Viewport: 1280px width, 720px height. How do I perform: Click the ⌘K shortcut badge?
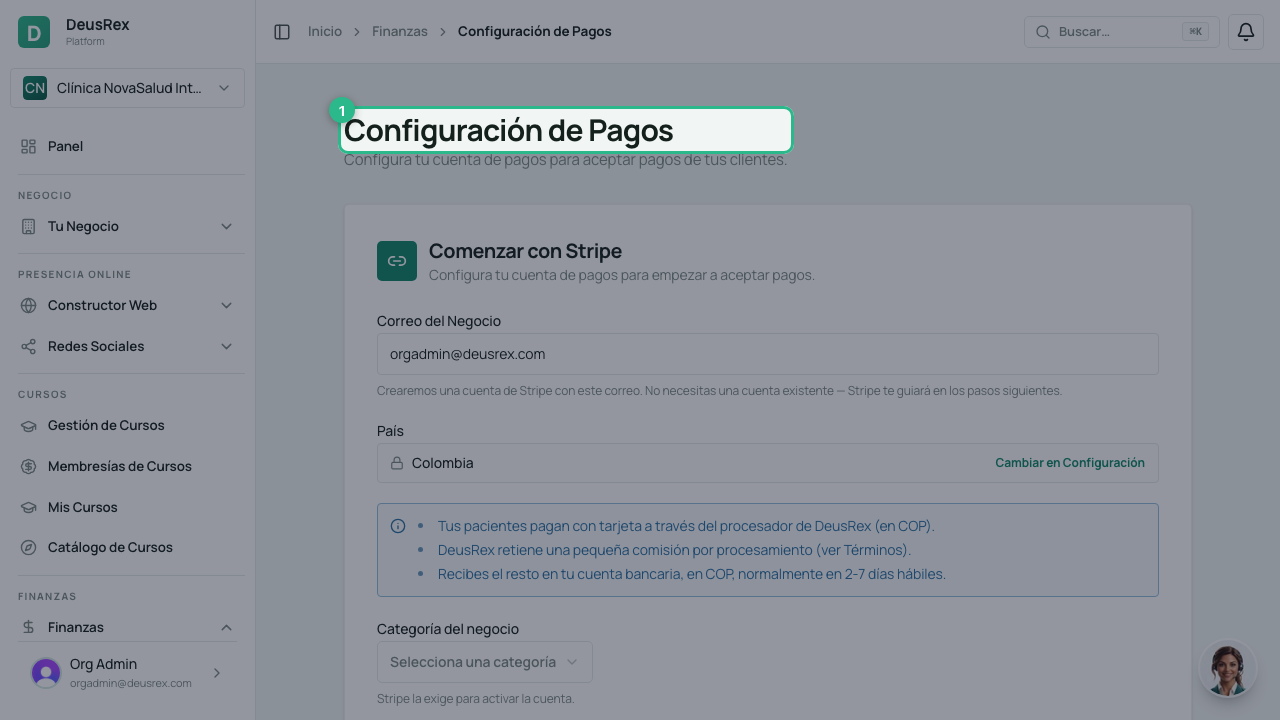pos(1195,32)
